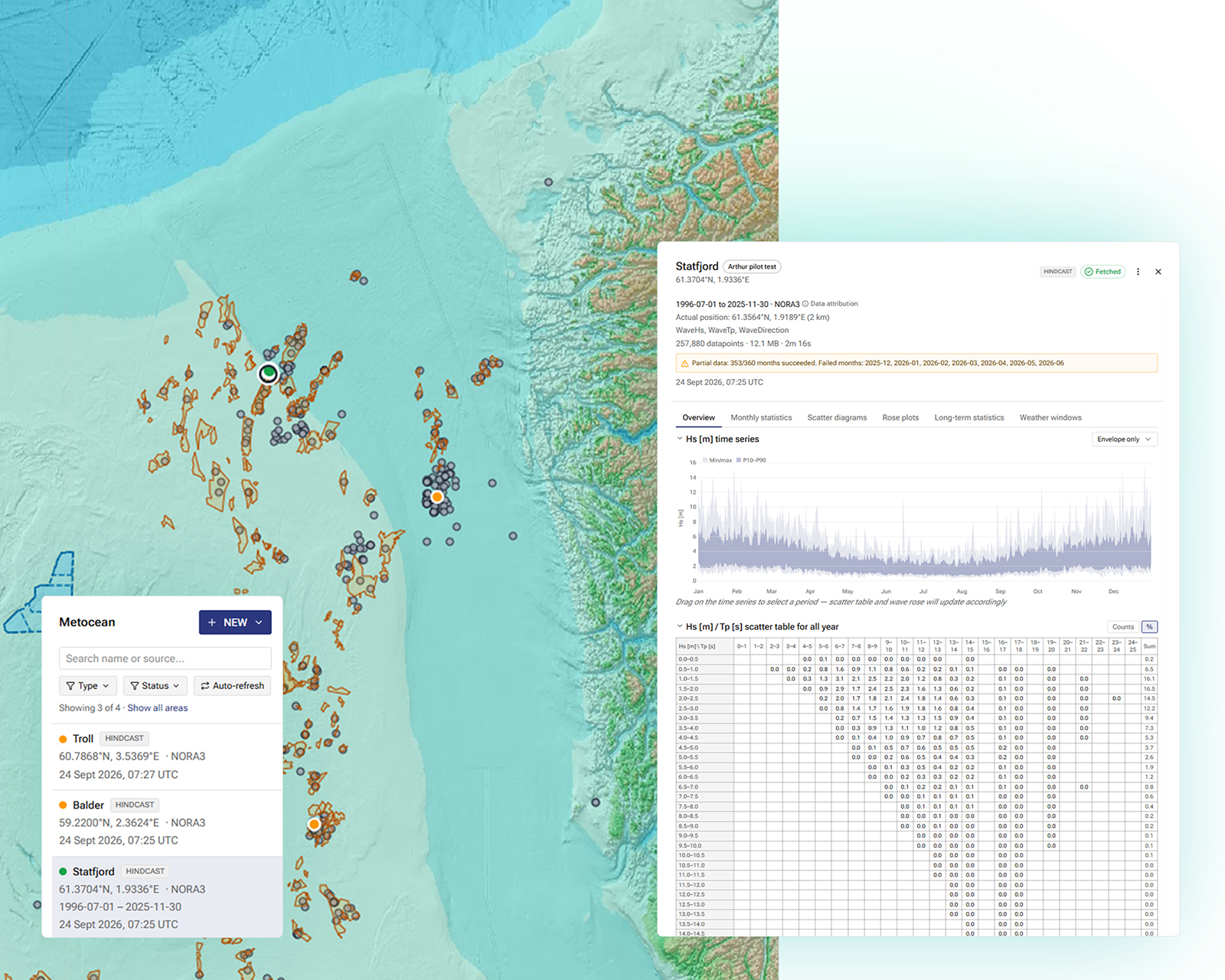Click the Arthur pilot test tag
The width and height of the screenshot is (1225, 980).
point(752,267)
